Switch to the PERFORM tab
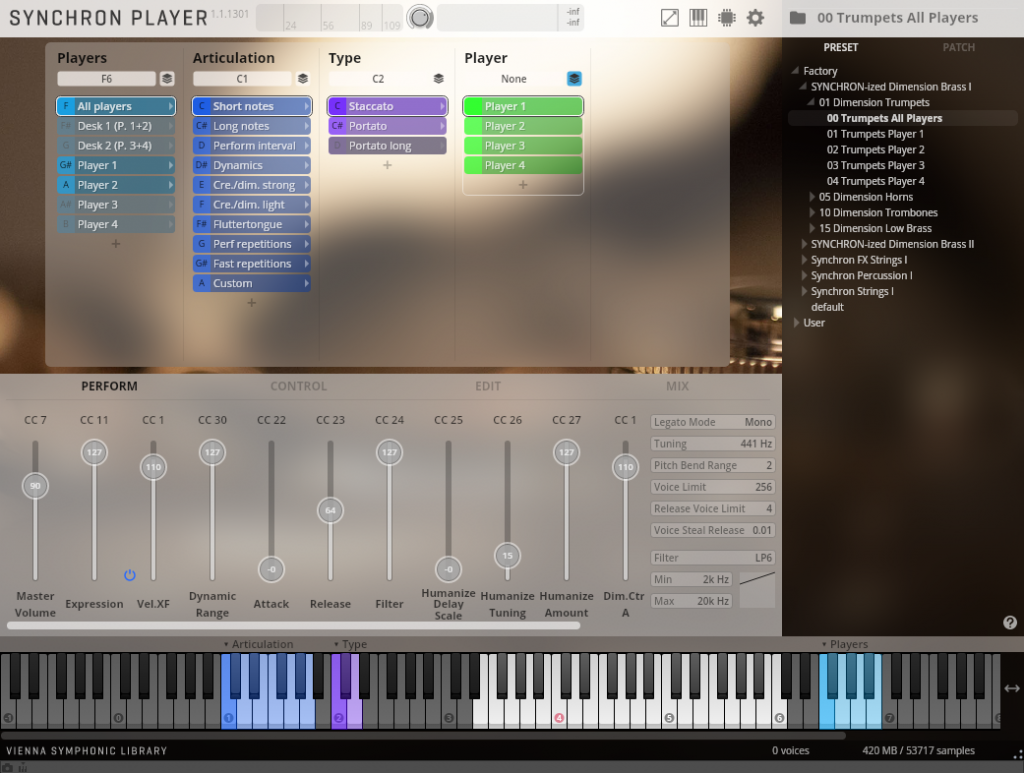 (x=109, y=386)
